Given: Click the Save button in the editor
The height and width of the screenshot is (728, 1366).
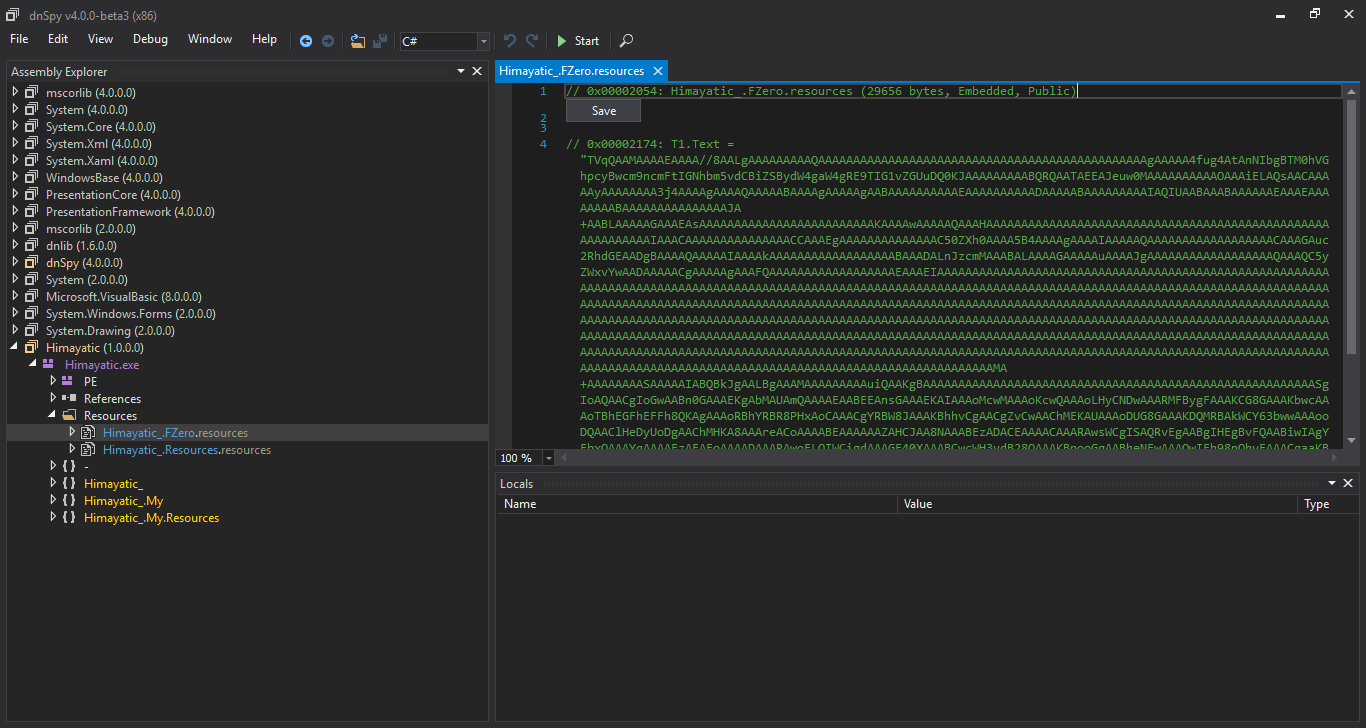Looking at the screenshot, I should 603,111.
